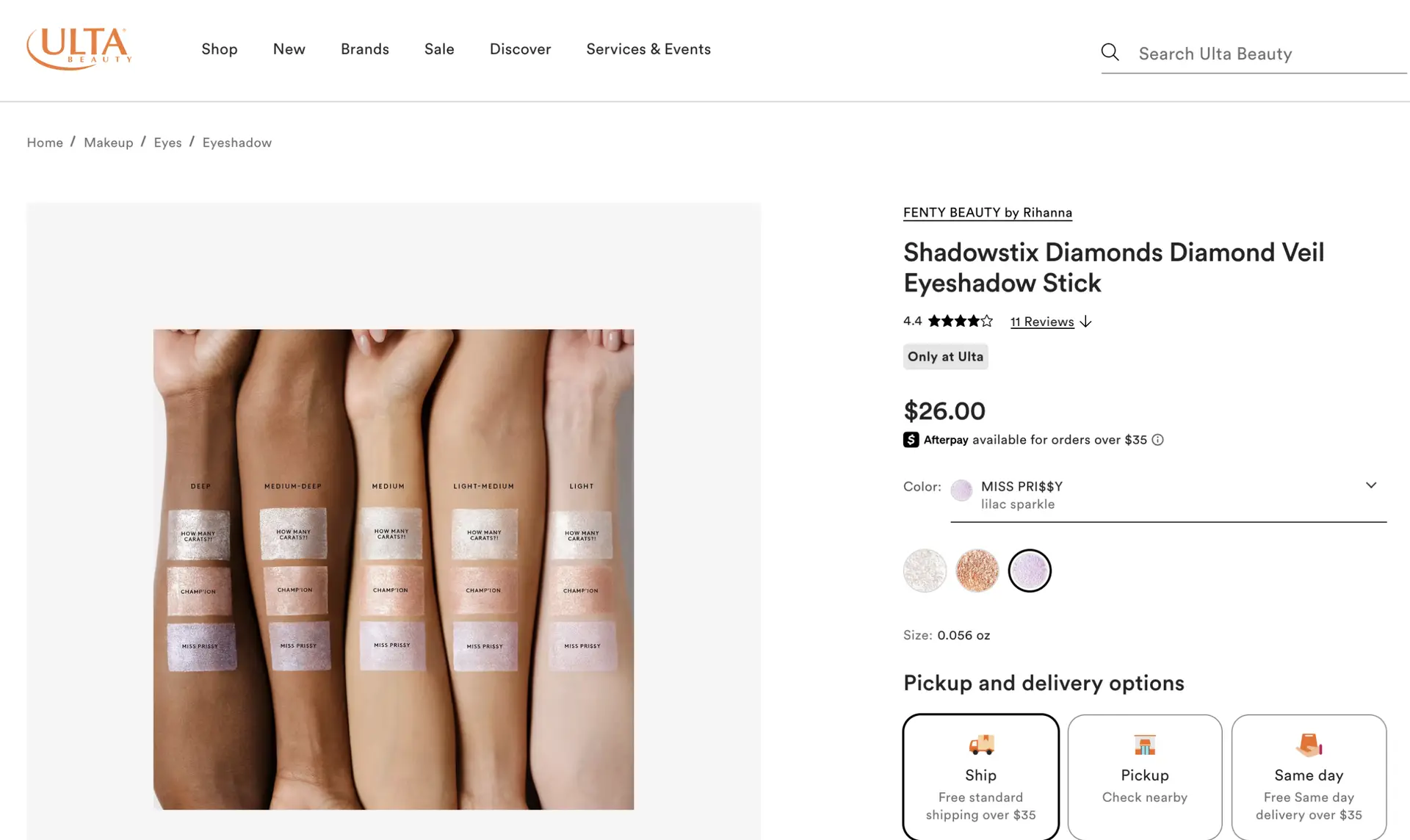Click the Ulta Beauty logo

tap(79, 48)
